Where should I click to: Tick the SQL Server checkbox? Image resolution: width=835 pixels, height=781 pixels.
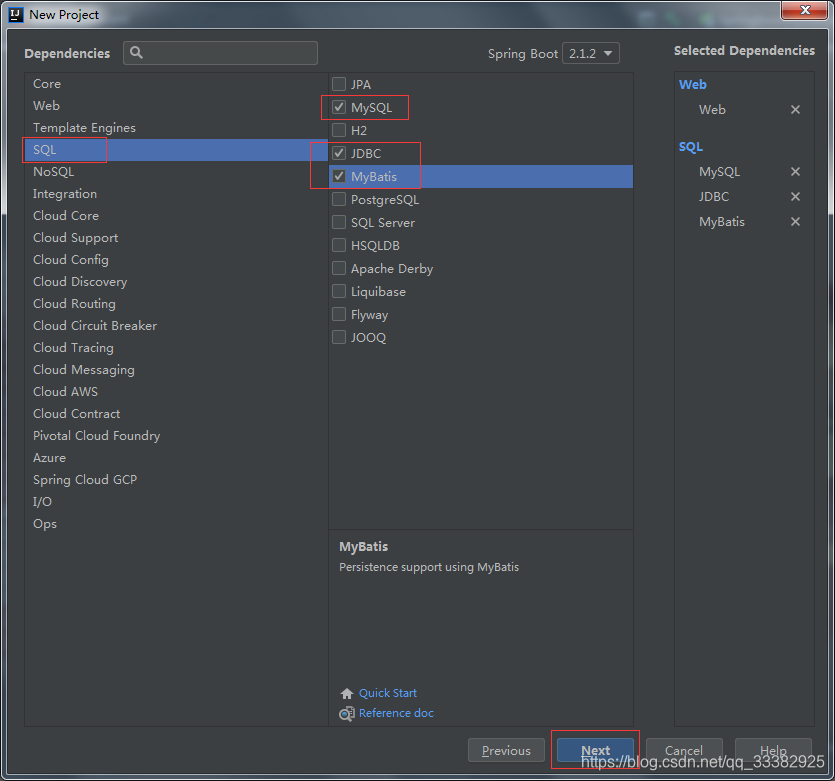point(339,222)
